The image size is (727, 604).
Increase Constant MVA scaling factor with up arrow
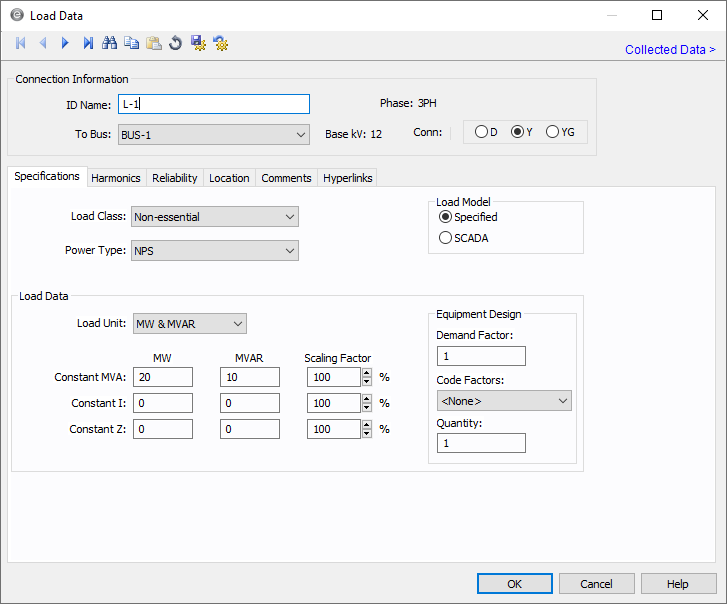(367, 373)
